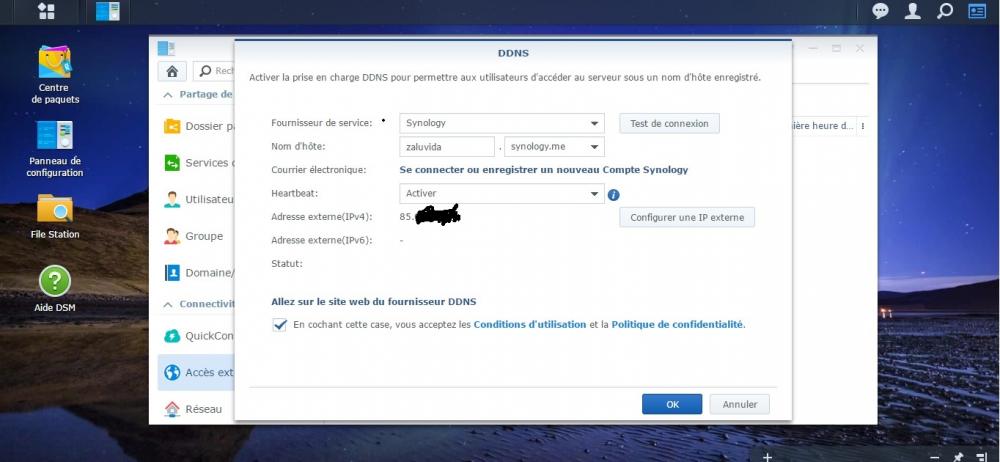This screenshot has width=1000, height=462.
Task: Open Groupe in Control Panel sidebar
Action: tap(194, 236)
